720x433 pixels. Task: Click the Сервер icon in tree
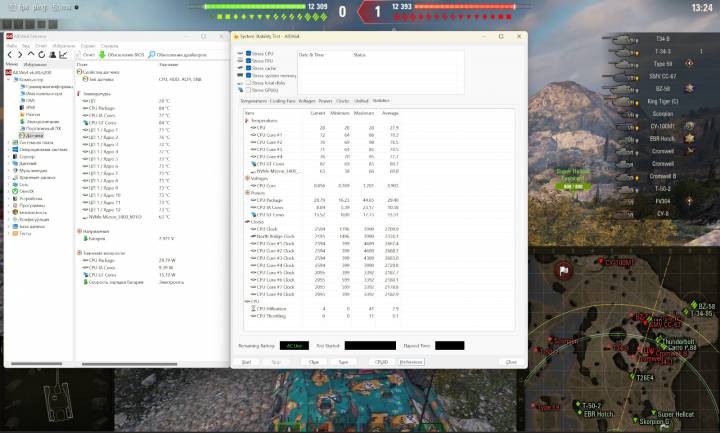click(15, 157)
